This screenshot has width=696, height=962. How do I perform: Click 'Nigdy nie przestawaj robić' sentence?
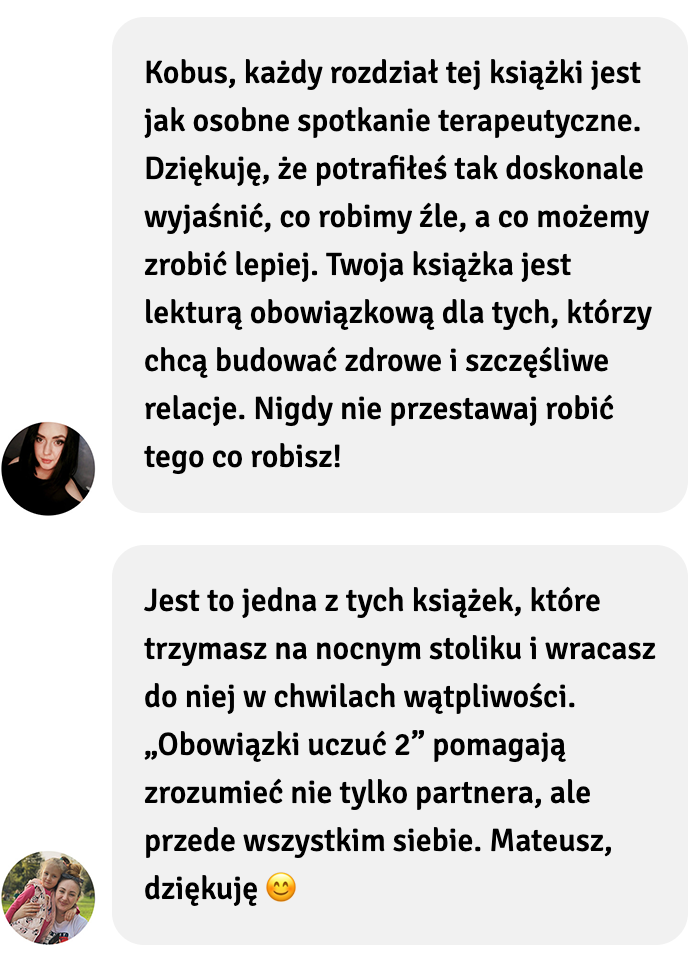(433, 409)
